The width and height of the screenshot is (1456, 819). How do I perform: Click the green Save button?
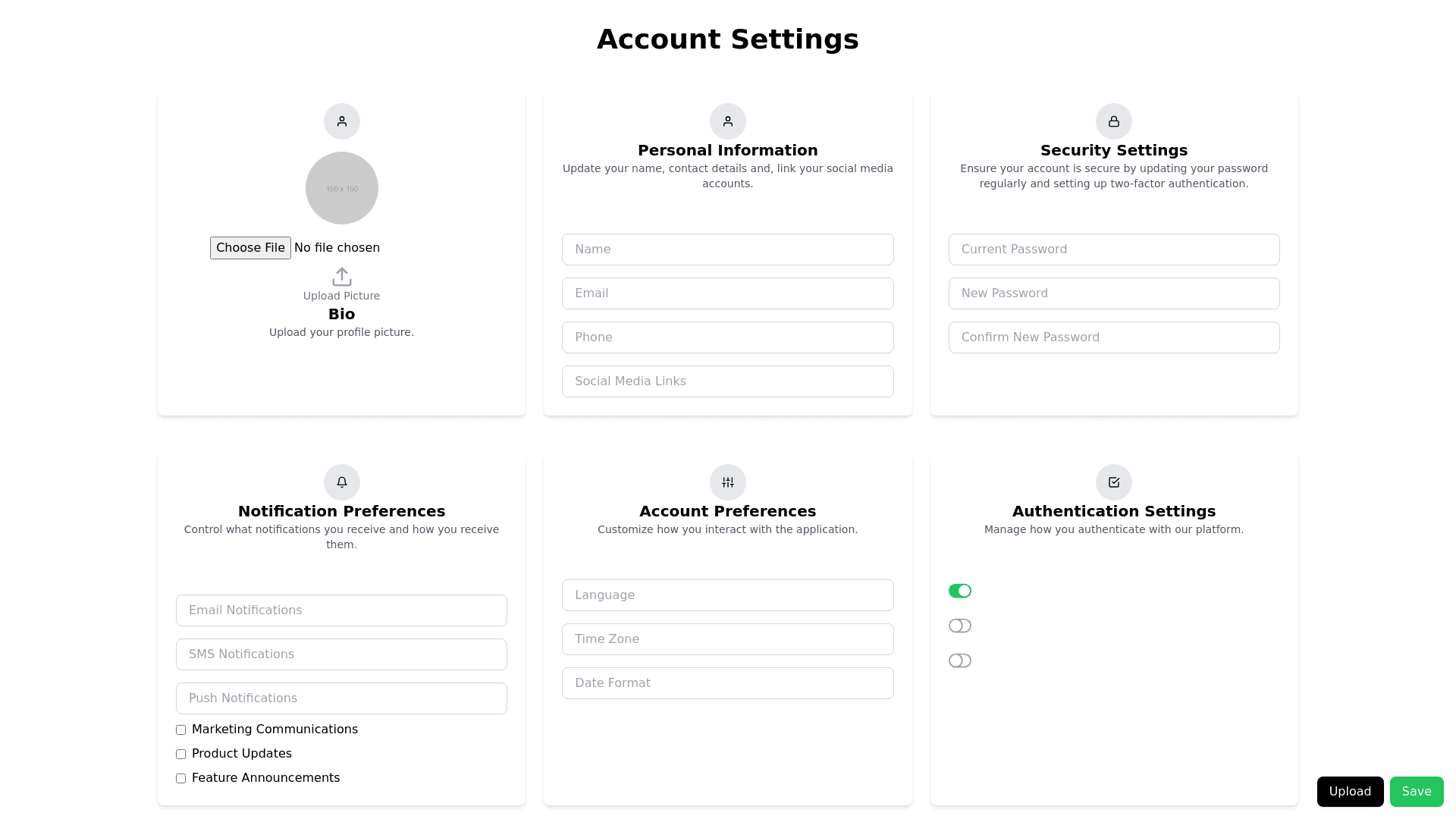pos(1416,792)
